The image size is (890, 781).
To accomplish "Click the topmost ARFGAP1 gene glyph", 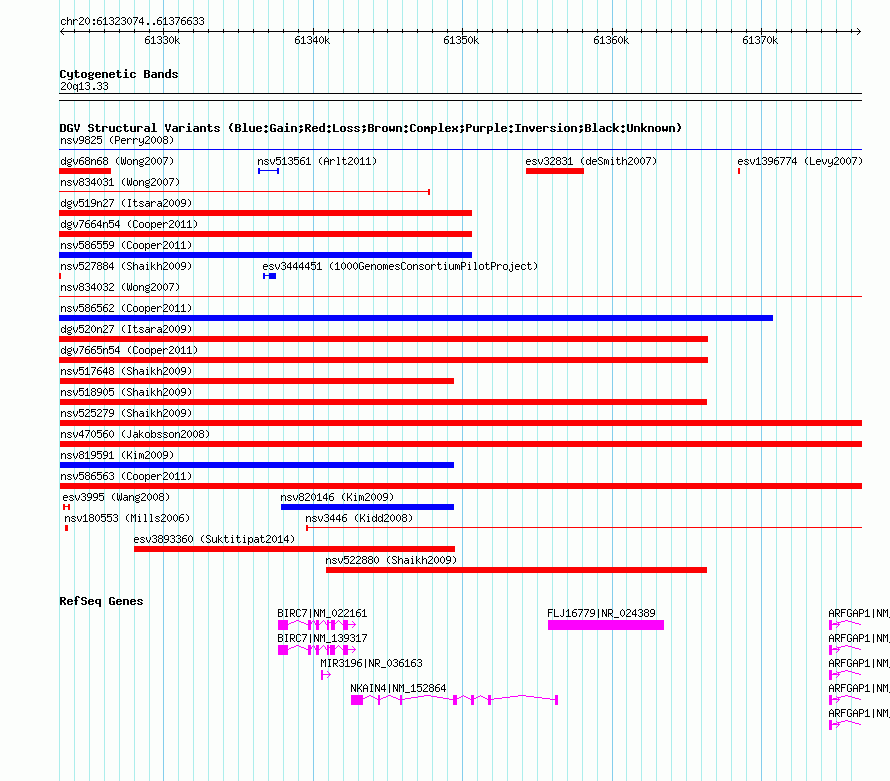I will tap(845, 625).
